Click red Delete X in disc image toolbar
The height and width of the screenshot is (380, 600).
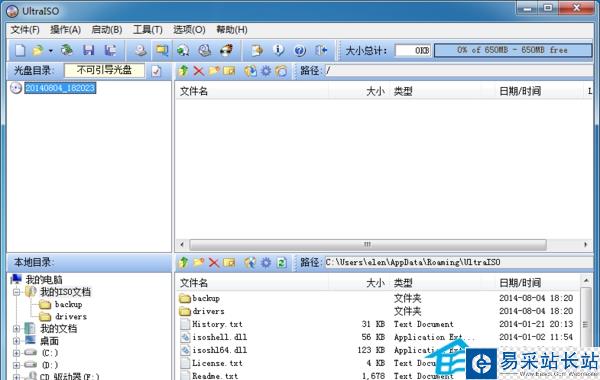click(x=199, y=71)
